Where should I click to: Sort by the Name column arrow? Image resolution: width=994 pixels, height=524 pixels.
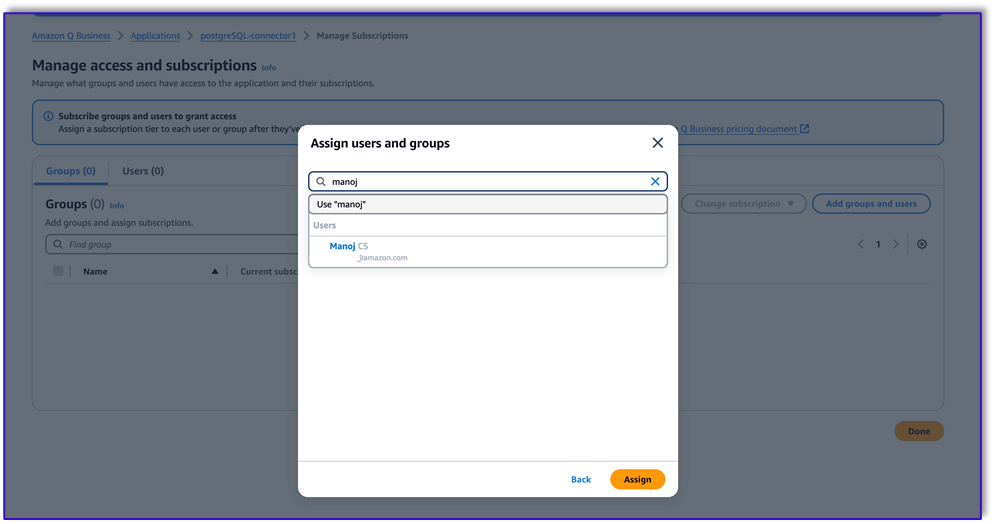click(215, 272)
